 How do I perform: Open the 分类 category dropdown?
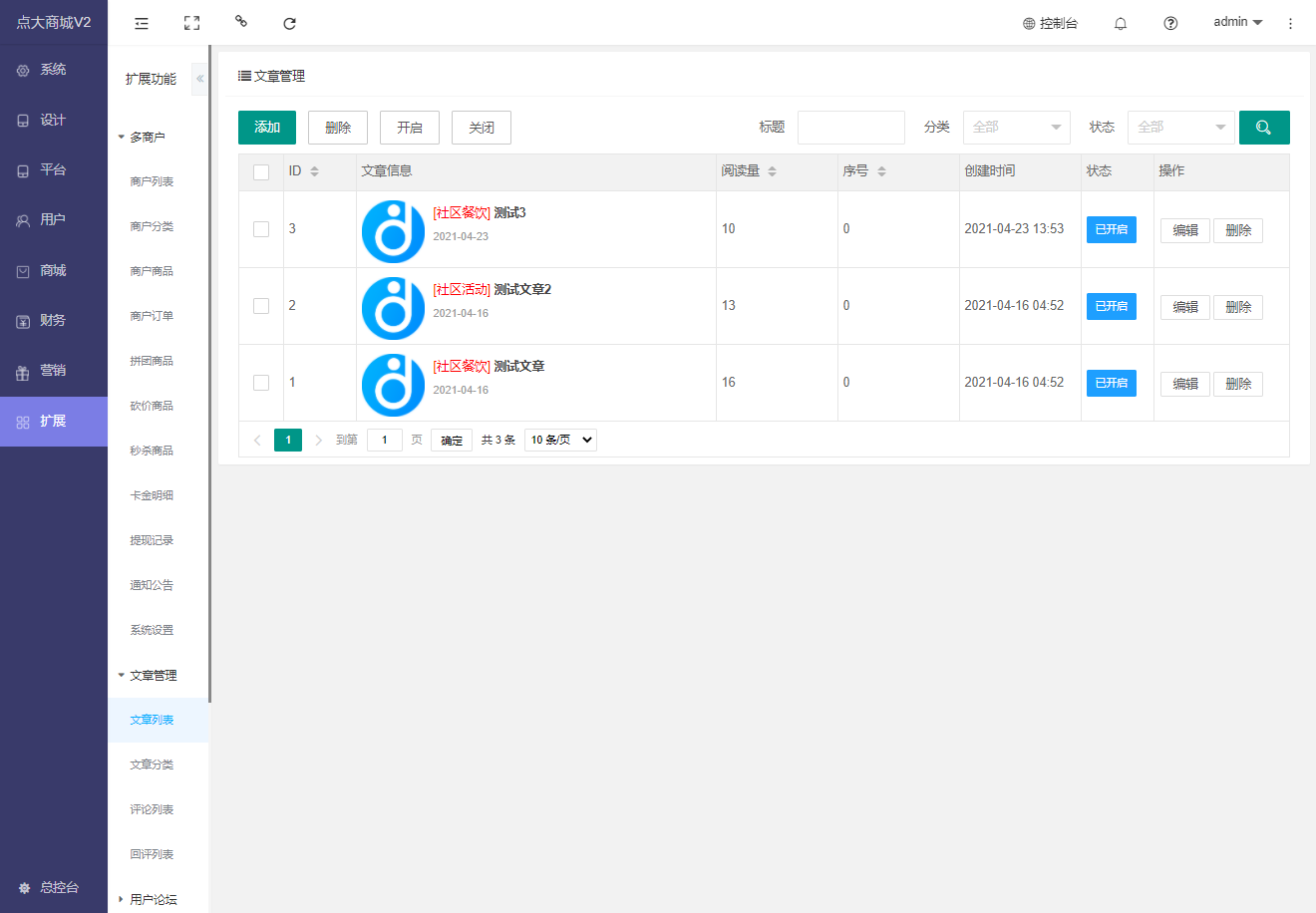click(1016, 128)
